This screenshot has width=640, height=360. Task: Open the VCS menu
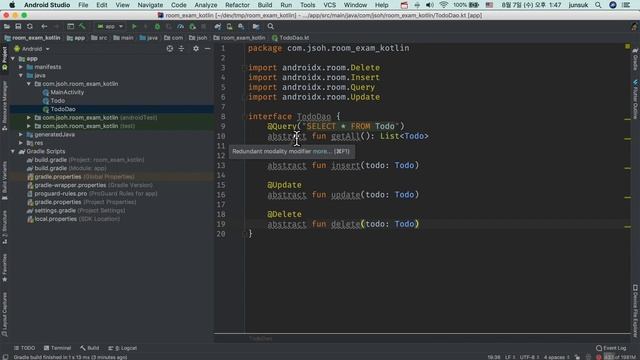click(x=329, y=5)
